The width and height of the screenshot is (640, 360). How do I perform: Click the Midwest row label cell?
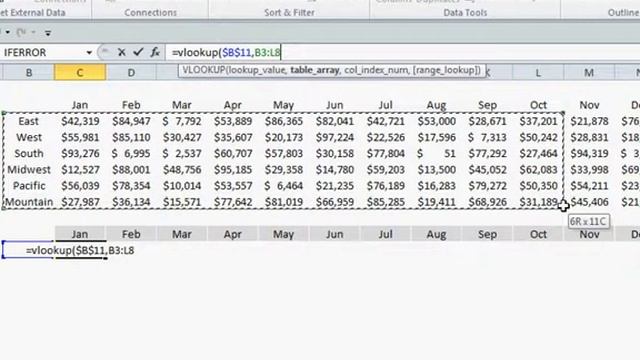click(29, 169)
